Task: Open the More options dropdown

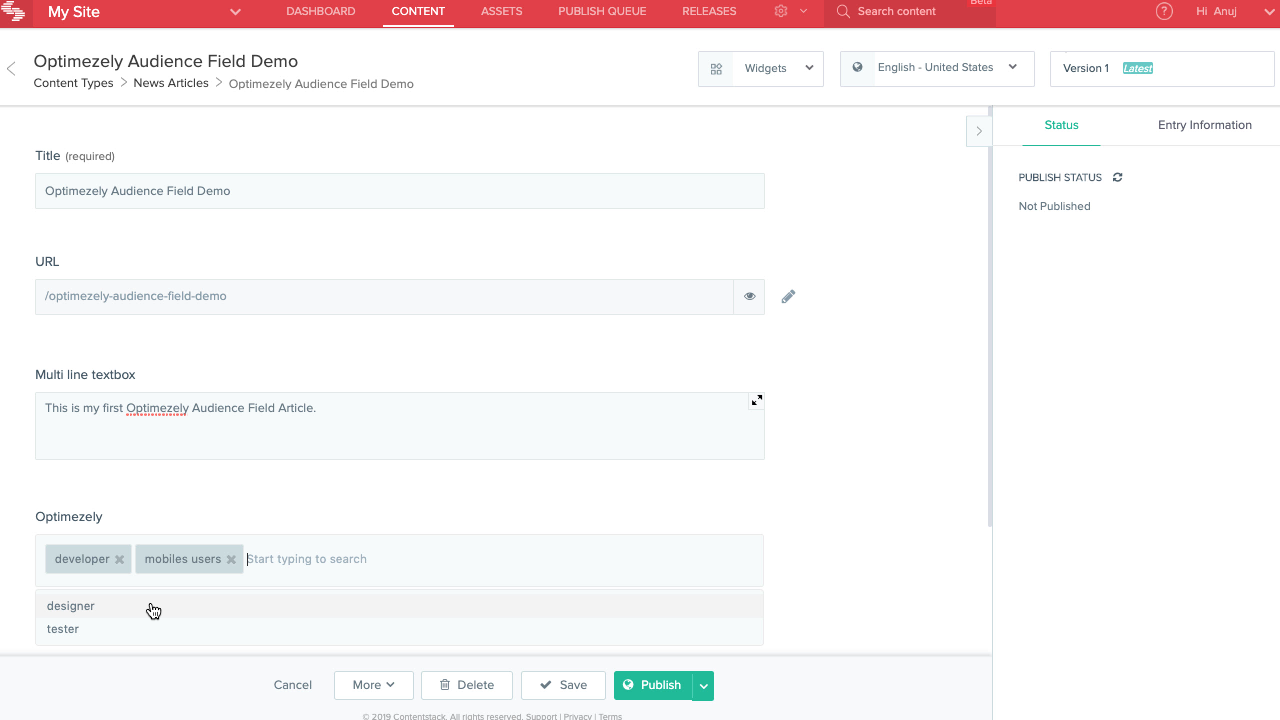Action: [x=374, y=685]
